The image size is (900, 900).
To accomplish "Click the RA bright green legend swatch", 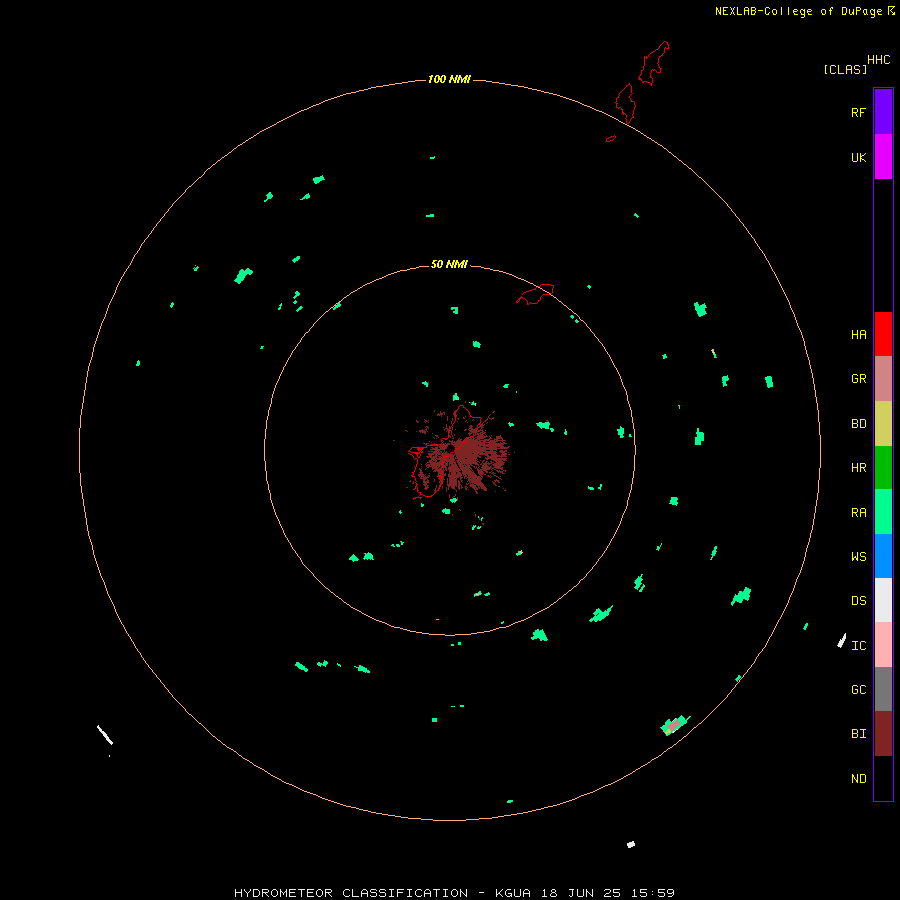I will (883, 512).
